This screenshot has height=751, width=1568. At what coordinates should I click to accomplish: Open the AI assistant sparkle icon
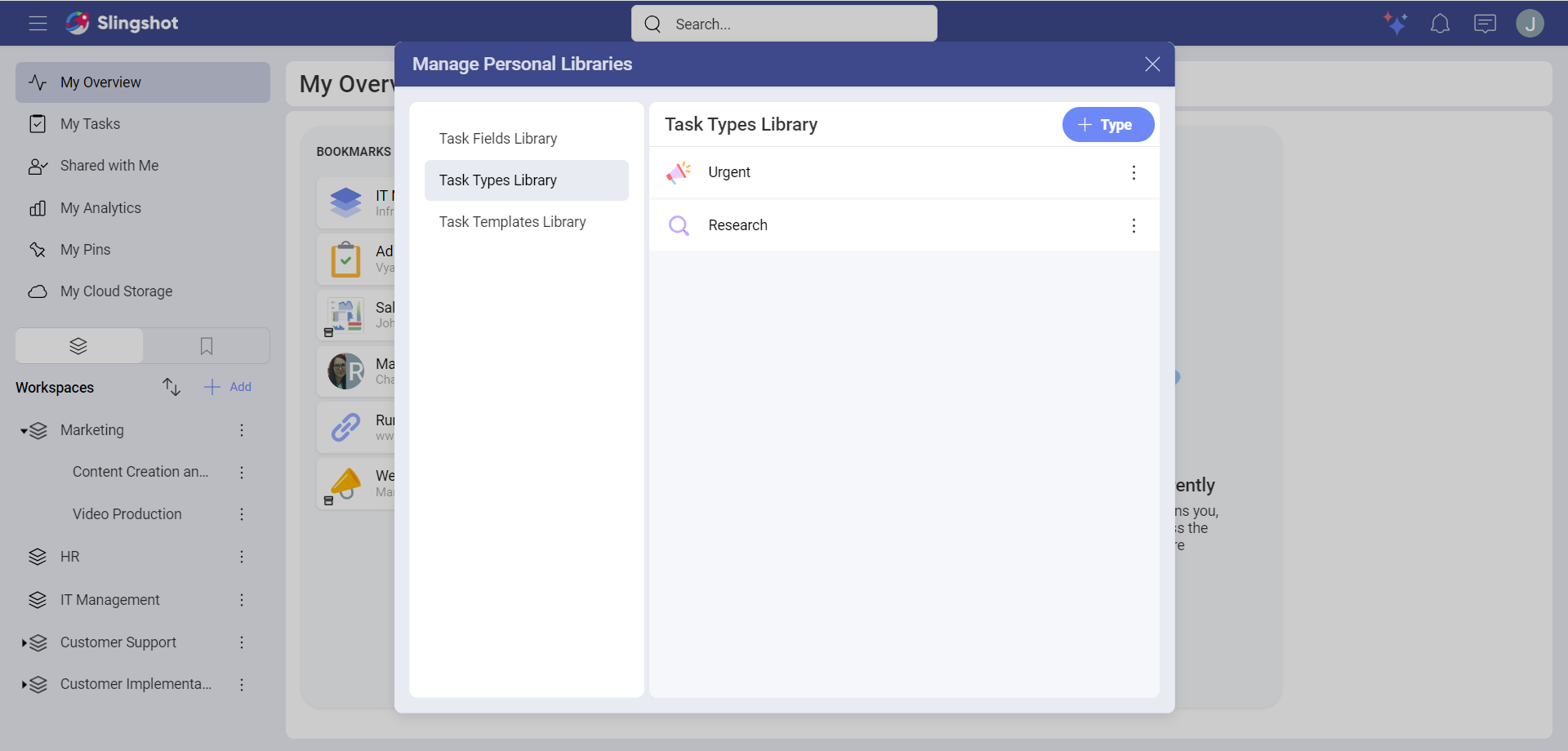[x=1395, y=23]
